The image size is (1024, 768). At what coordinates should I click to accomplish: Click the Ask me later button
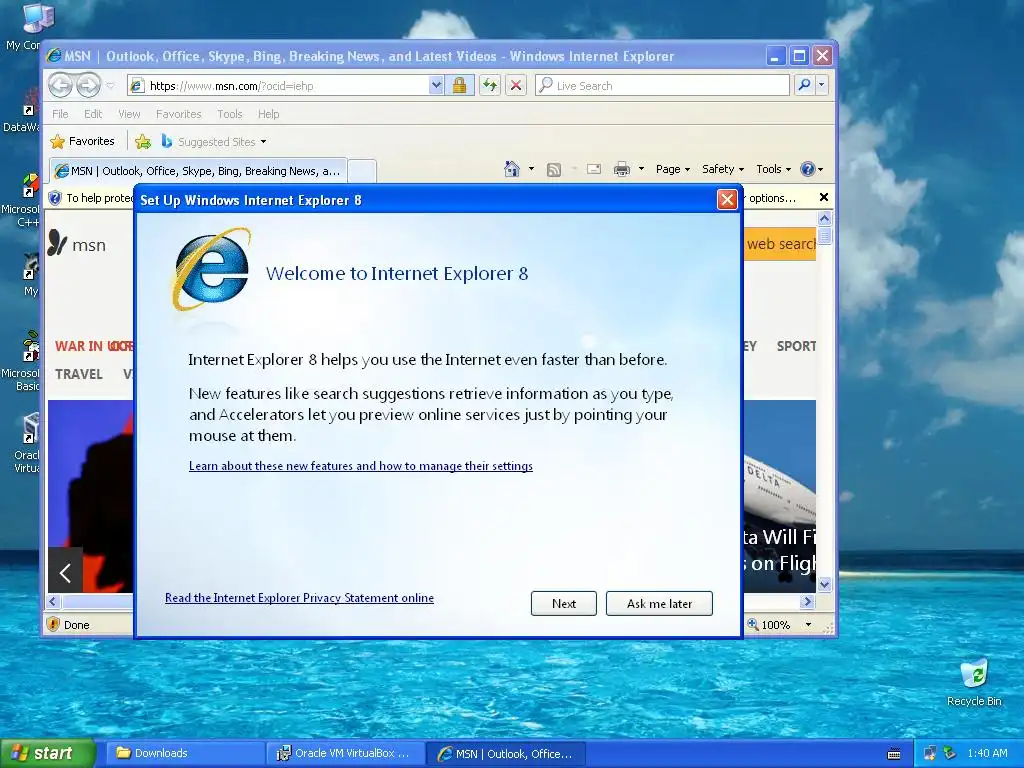click(x=659, y=603)
